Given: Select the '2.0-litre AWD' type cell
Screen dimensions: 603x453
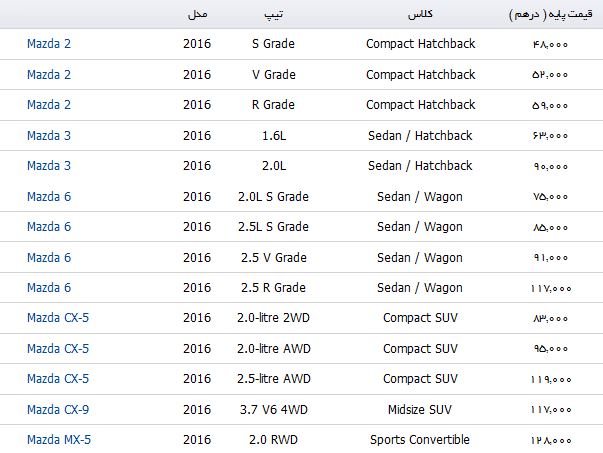Looking at the screenshot, I should tap(274, 348).
